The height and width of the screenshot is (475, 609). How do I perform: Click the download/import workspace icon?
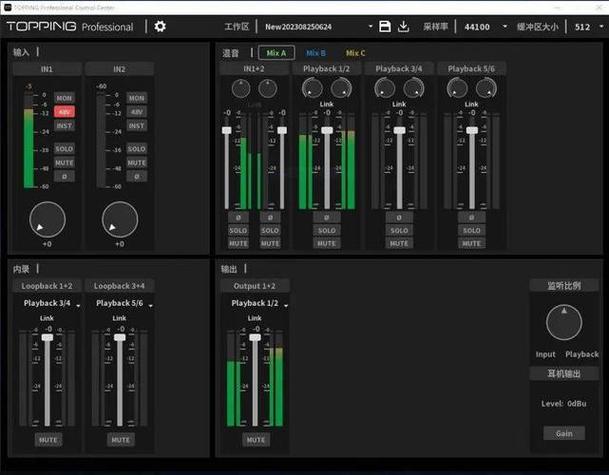click(x=404, y=27)
